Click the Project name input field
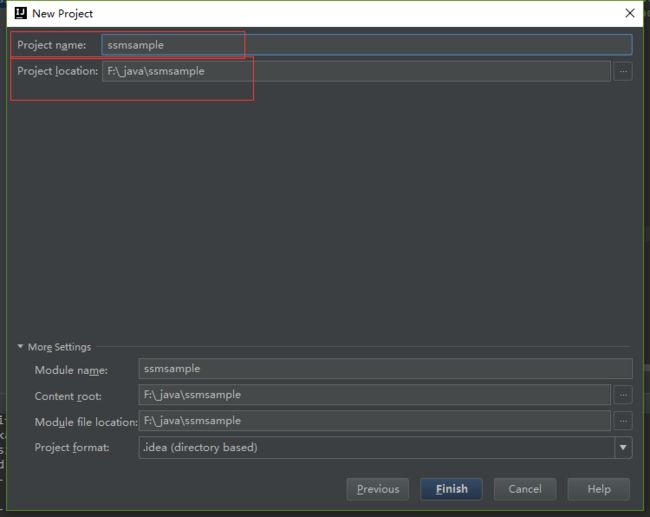This screenshot has height=517, width=650. pos(366,45)
